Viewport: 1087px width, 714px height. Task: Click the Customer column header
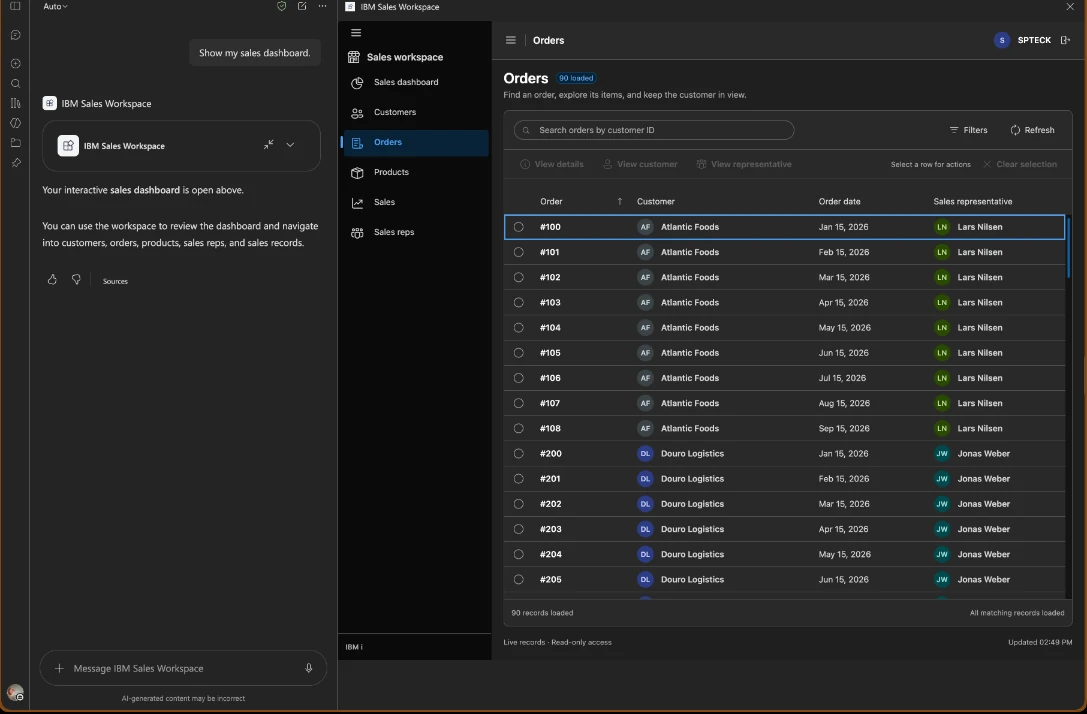coord(656,202)
